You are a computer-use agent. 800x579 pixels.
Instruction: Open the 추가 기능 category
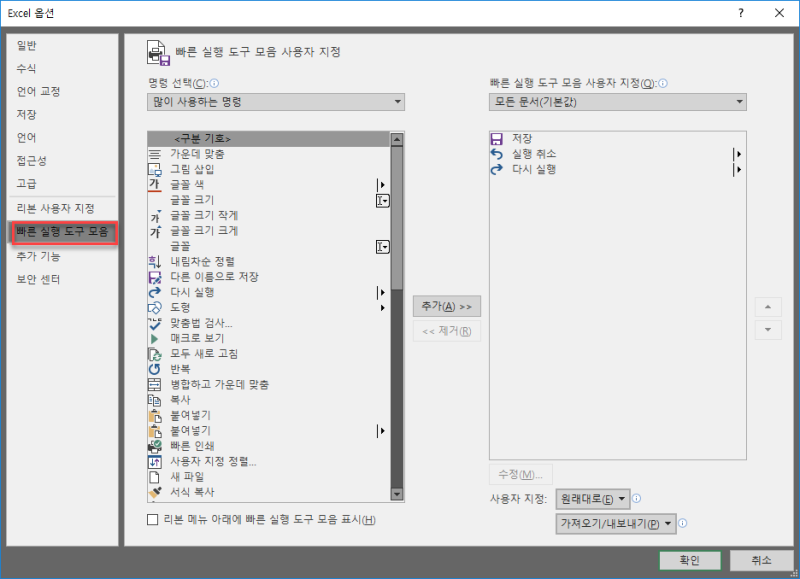tap(39, 256)
